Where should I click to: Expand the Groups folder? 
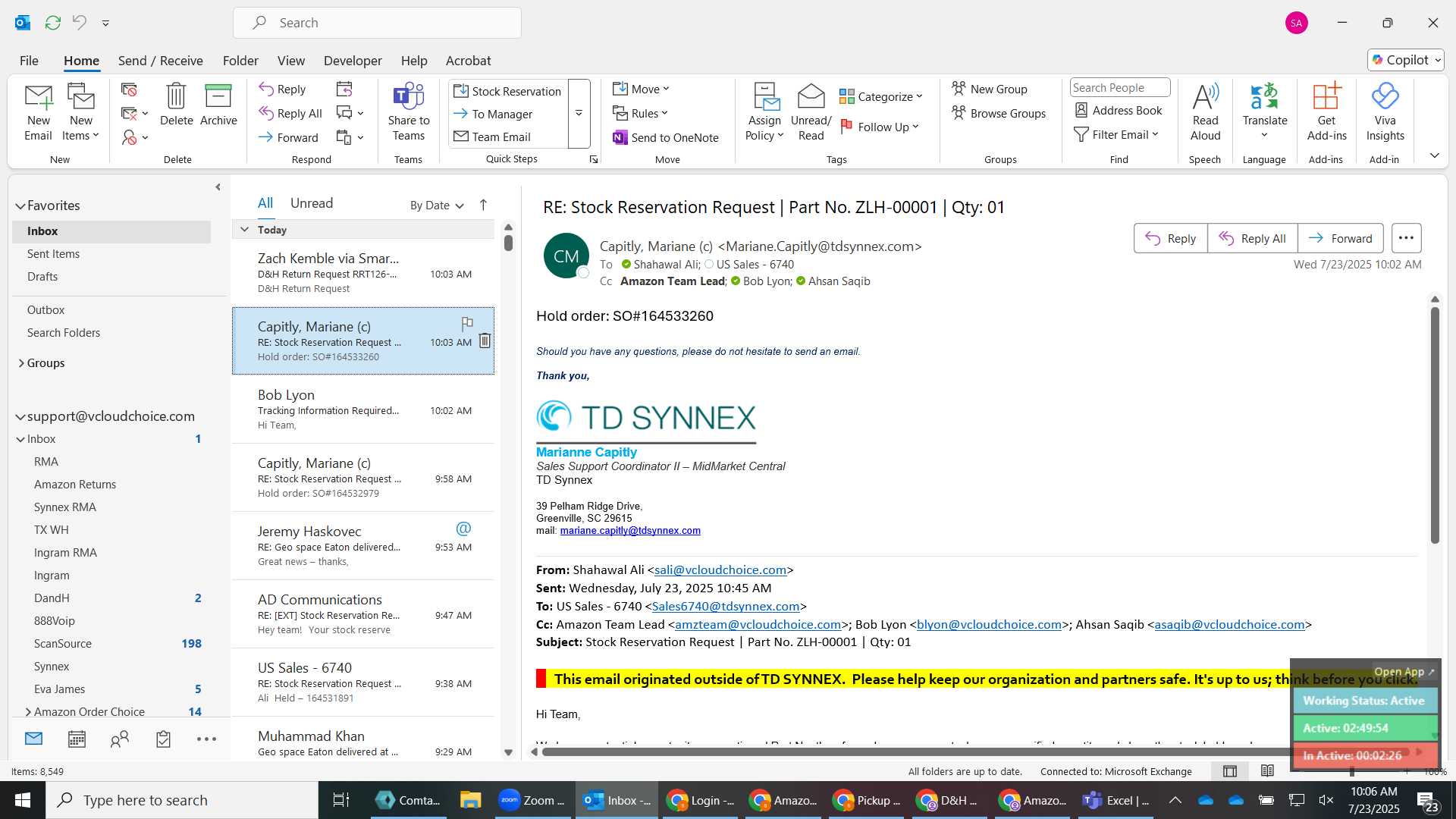click(21, 363)
